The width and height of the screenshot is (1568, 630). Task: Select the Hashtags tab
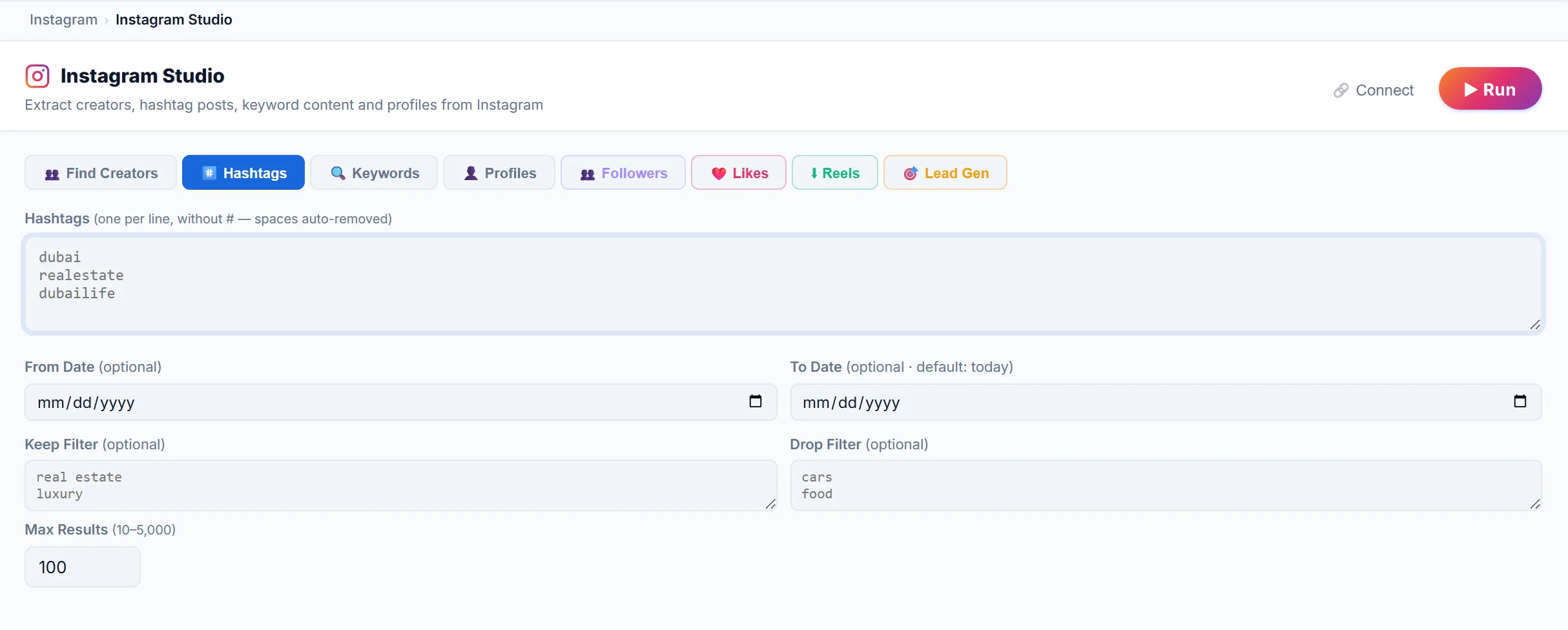(x=243, y=172)
